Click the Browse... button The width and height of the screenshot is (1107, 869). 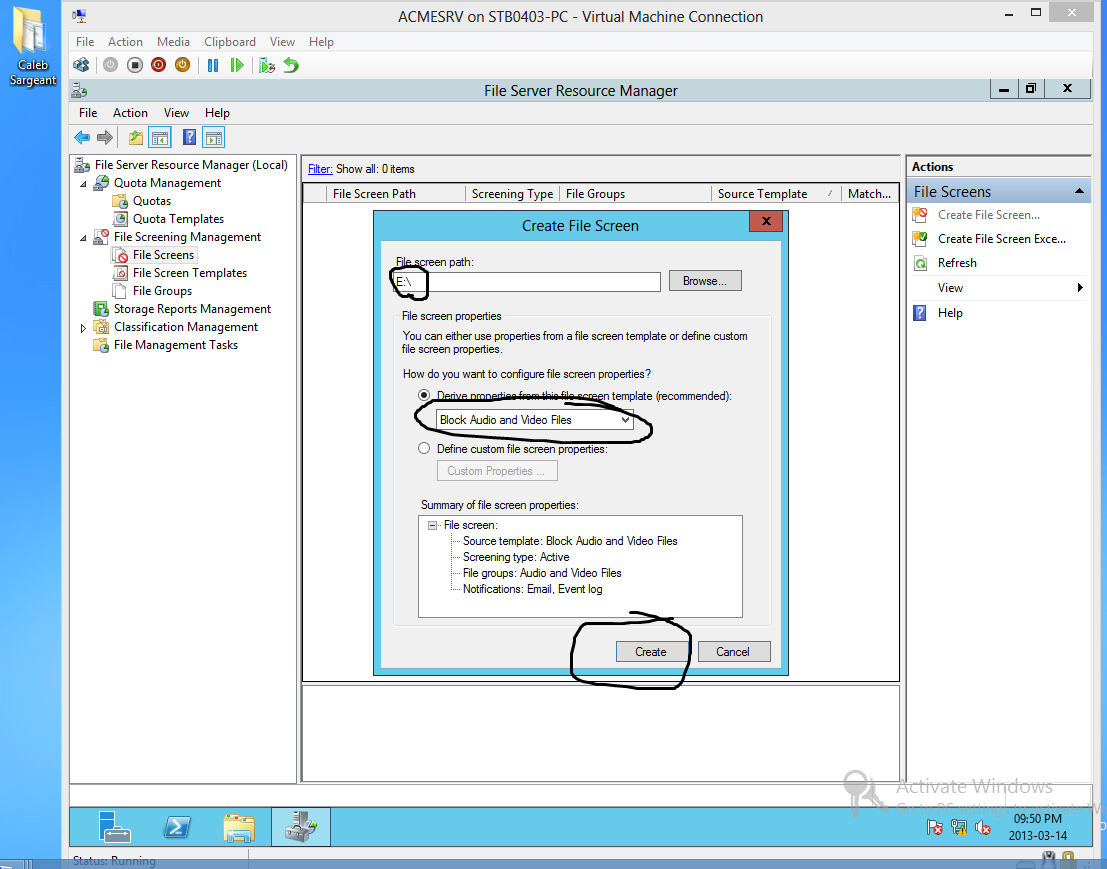coord(705,281)
